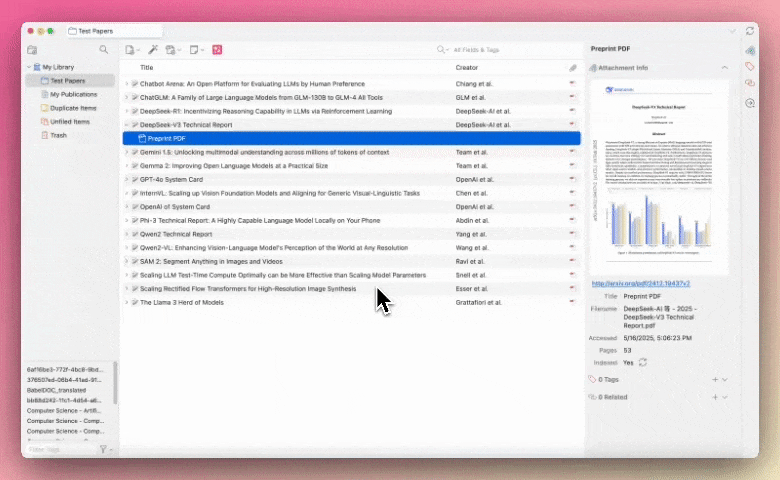Click the Related icon in side navigation
The height and width of the screenshot is (480, 780).
(x=750, y=83)
